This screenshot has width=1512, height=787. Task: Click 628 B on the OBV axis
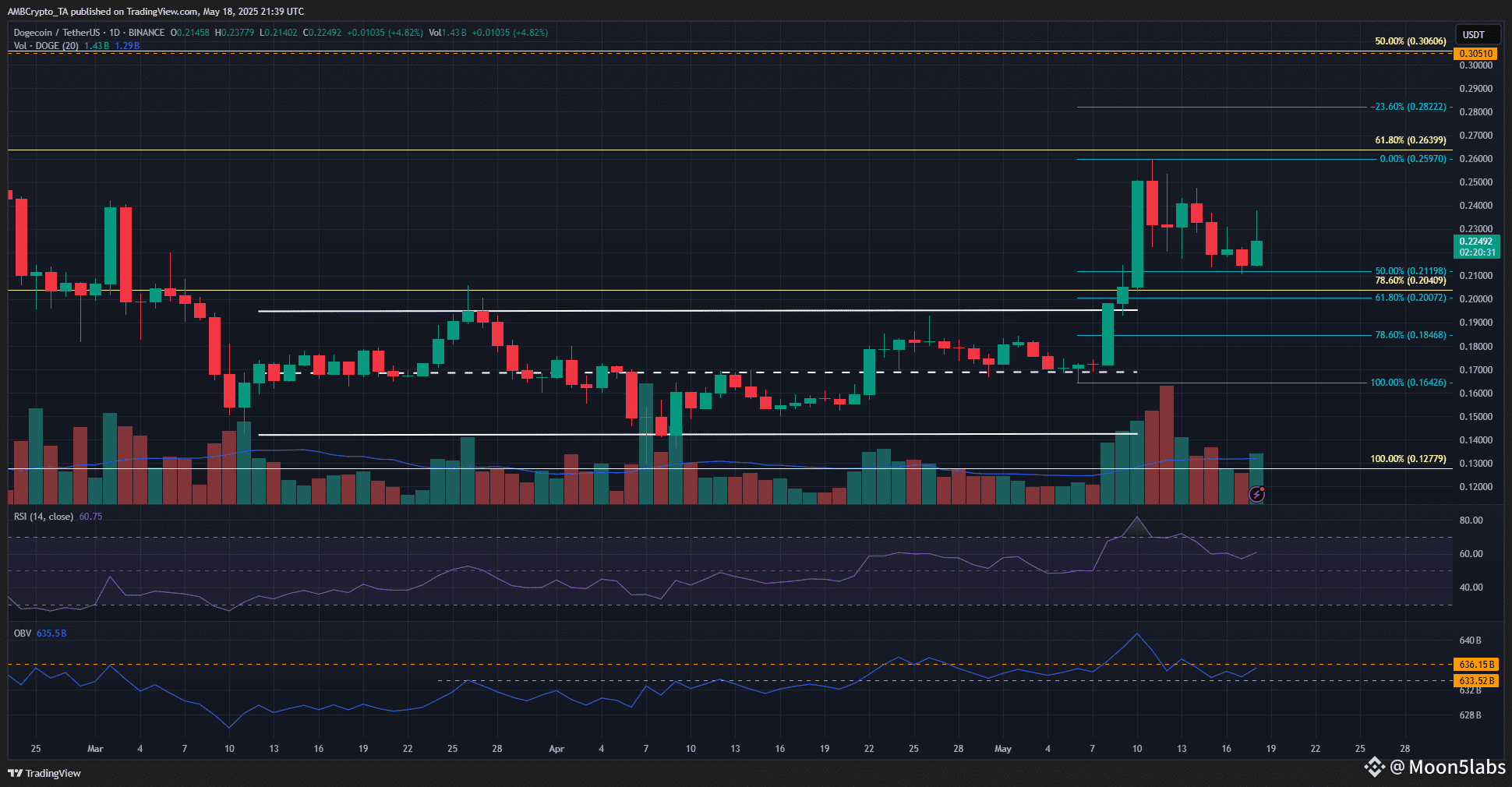pyautogui.click(x=1471, y=715)
